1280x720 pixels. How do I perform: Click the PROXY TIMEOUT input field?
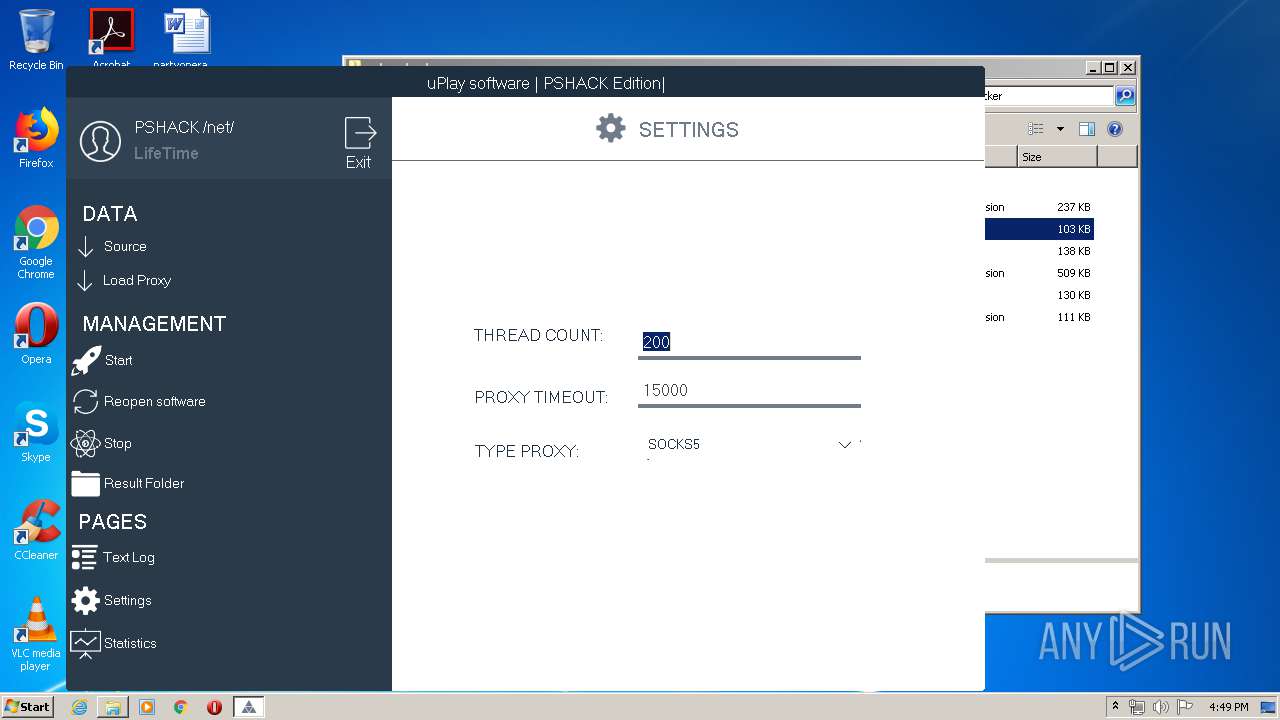749,391
